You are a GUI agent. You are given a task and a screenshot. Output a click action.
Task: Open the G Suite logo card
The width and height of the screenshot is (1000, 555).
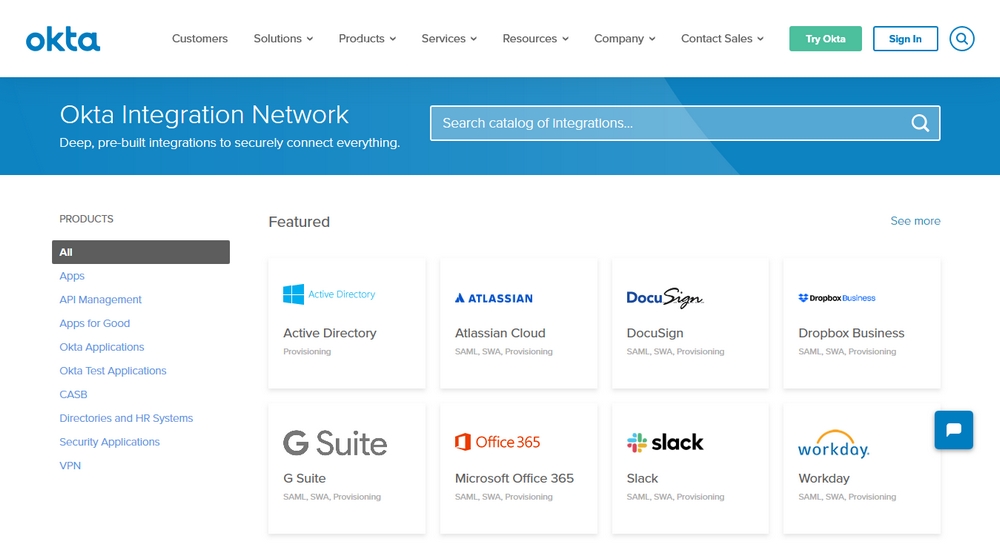[334, 443]
